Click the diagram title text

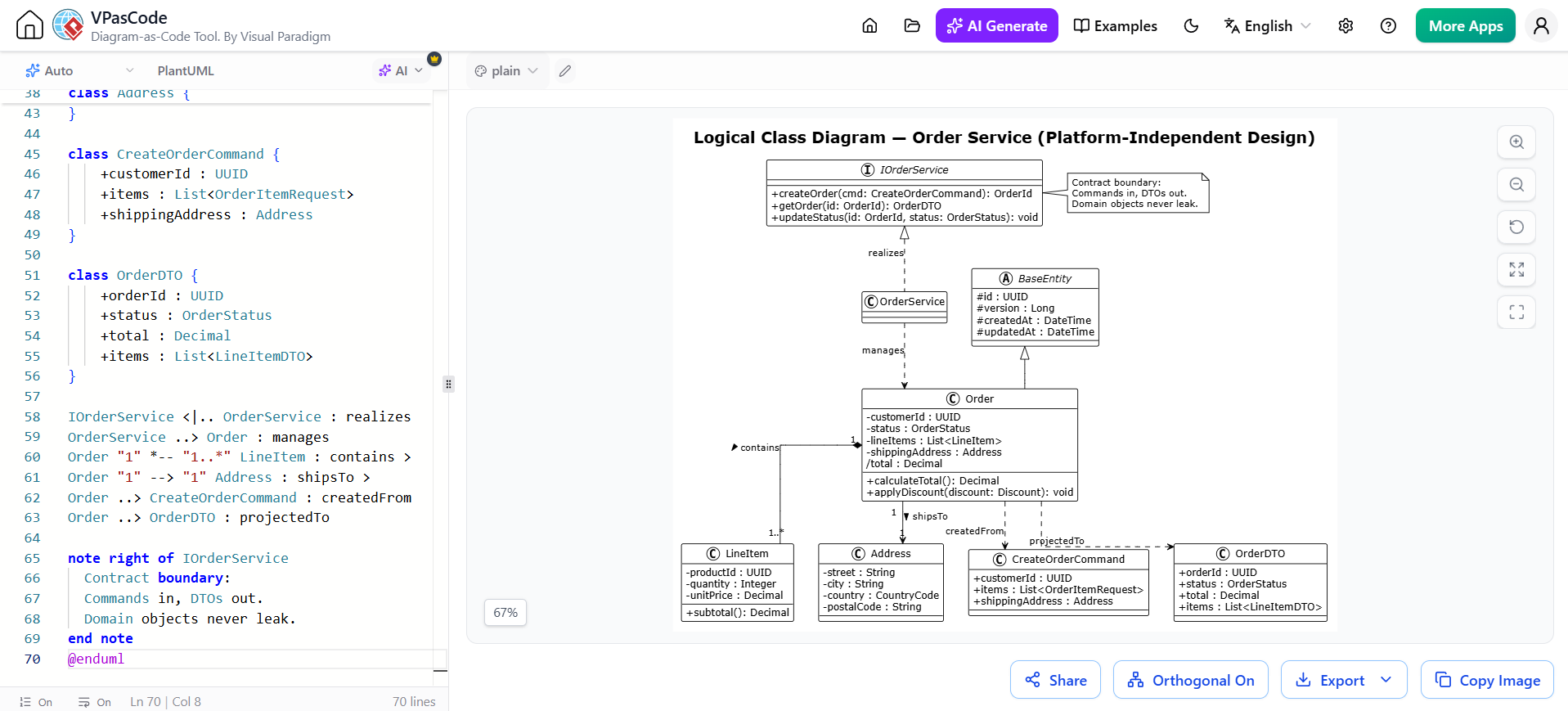click(1004, 137)
